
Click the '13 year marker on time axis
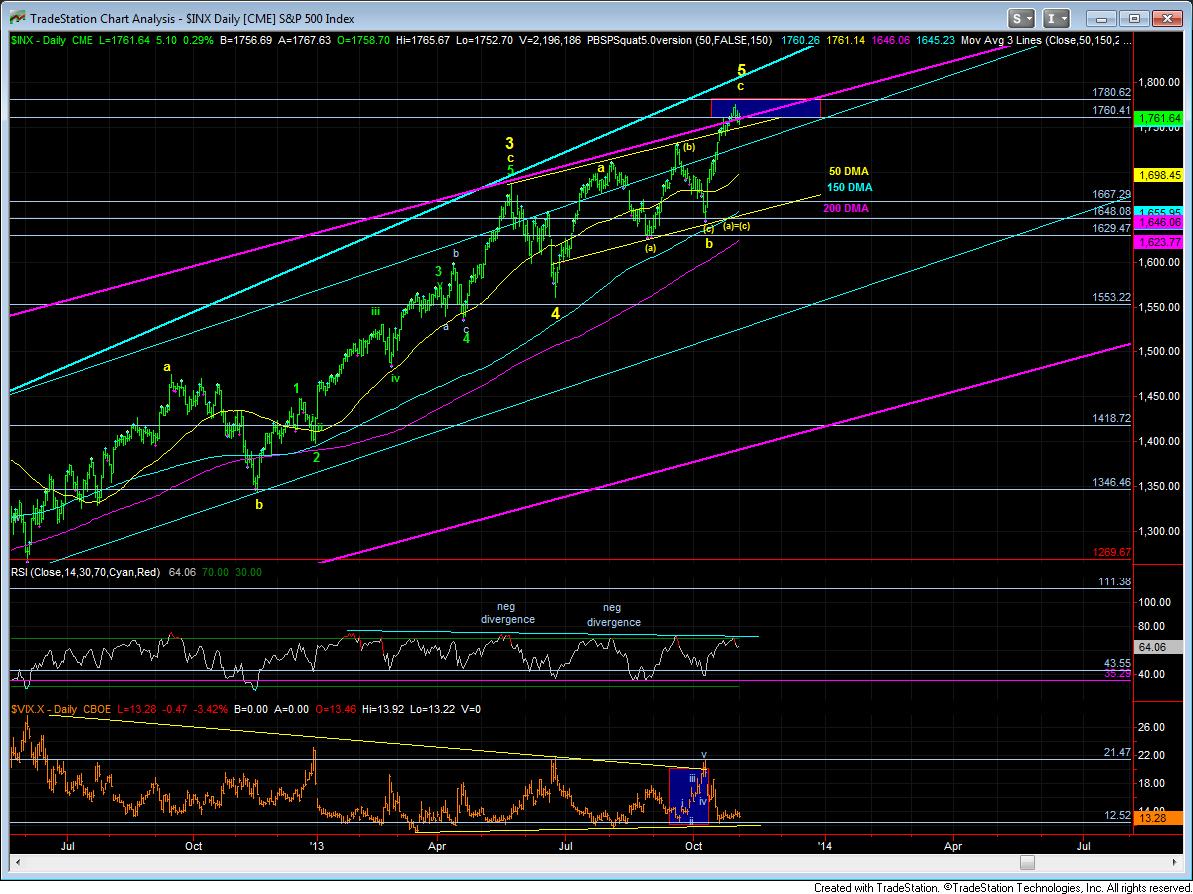317,845
